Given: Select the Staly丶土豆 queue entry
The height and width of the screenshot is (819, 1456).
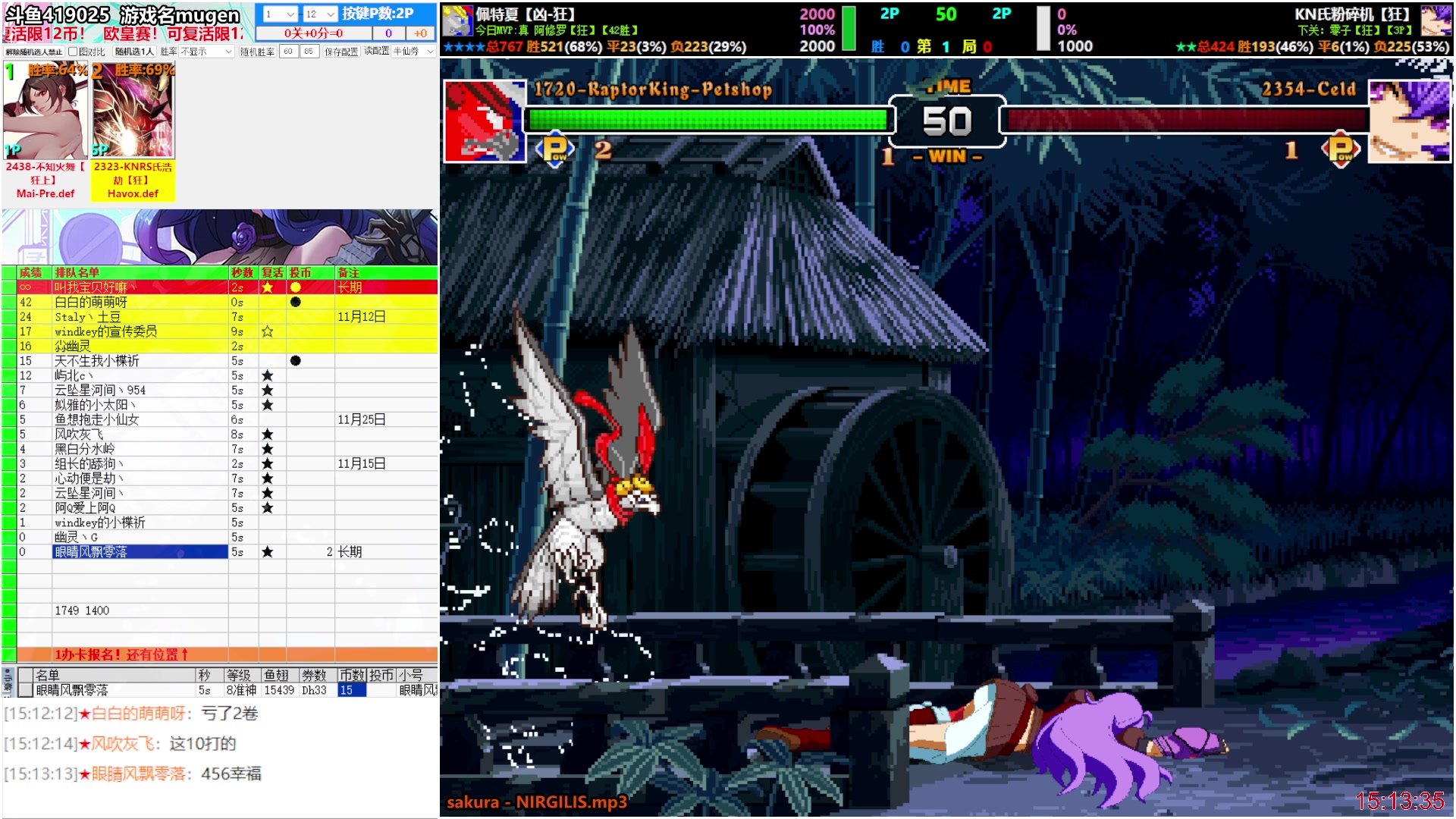Looking at the screenshot, I should tap(140, 317).
